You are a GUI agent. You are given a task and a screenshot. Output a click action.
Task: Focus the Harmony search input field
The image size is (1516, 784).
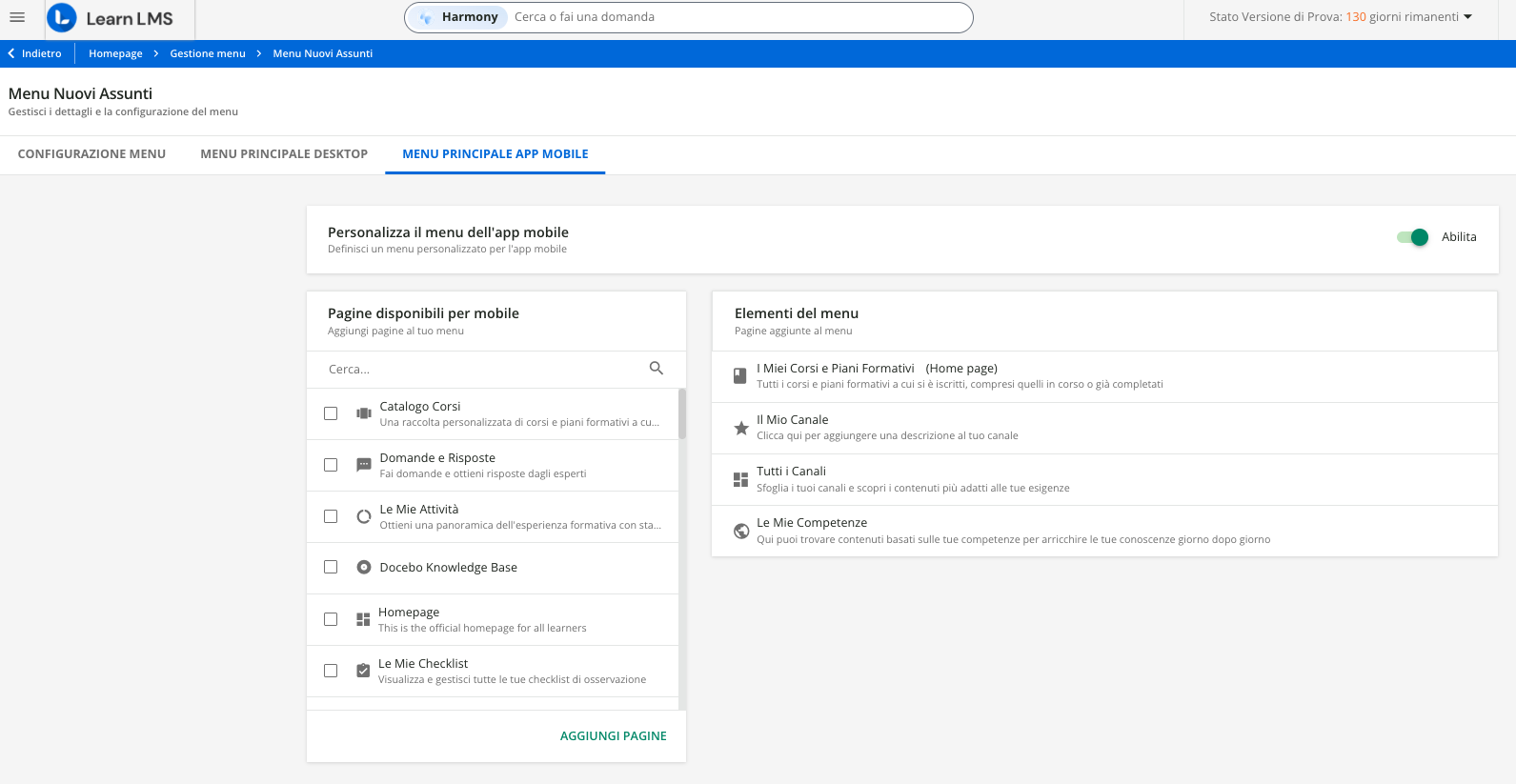[734, 17]
